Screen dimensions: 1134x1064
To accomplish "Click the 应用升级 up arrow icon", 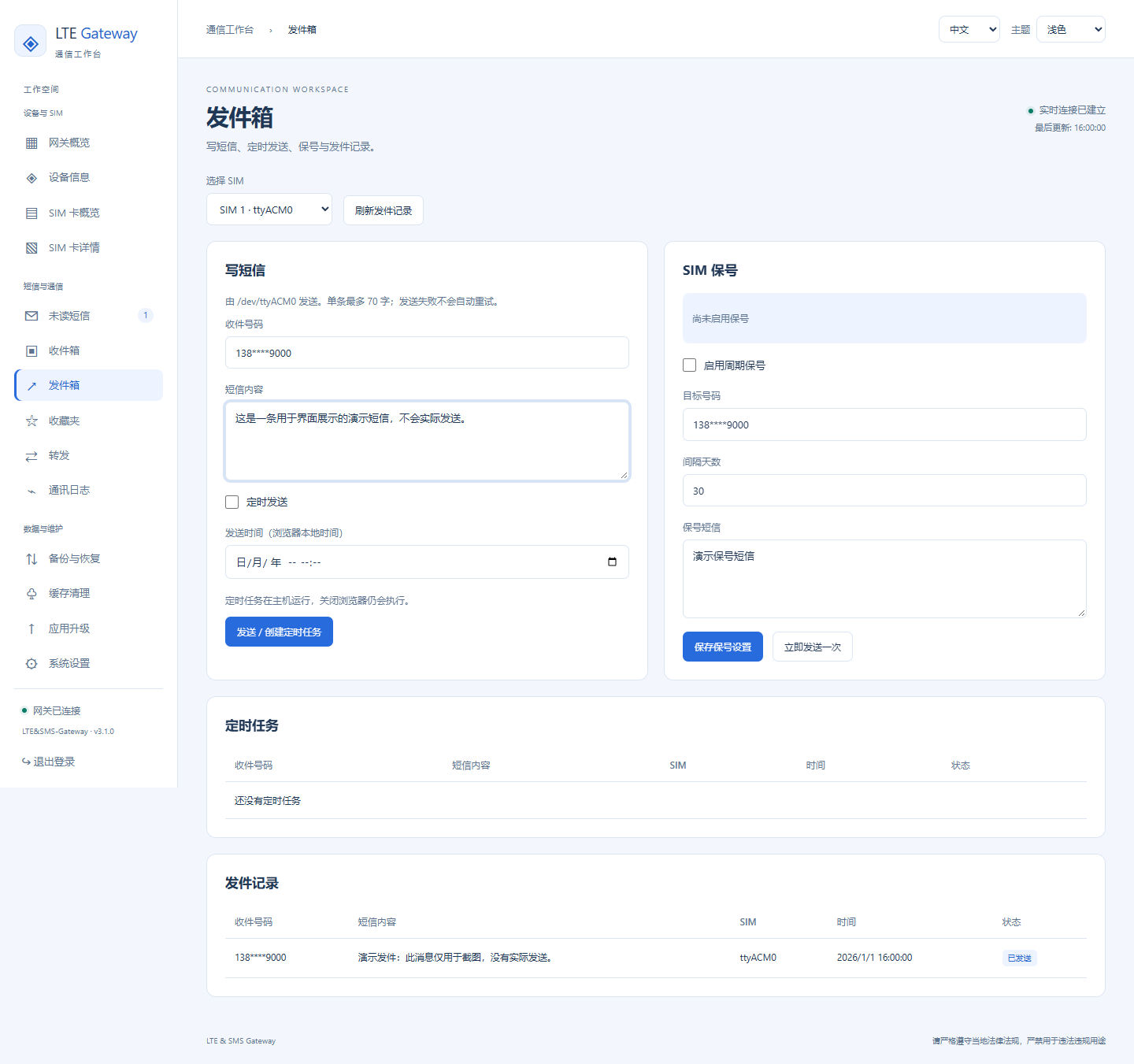I will tap(31, 628).
